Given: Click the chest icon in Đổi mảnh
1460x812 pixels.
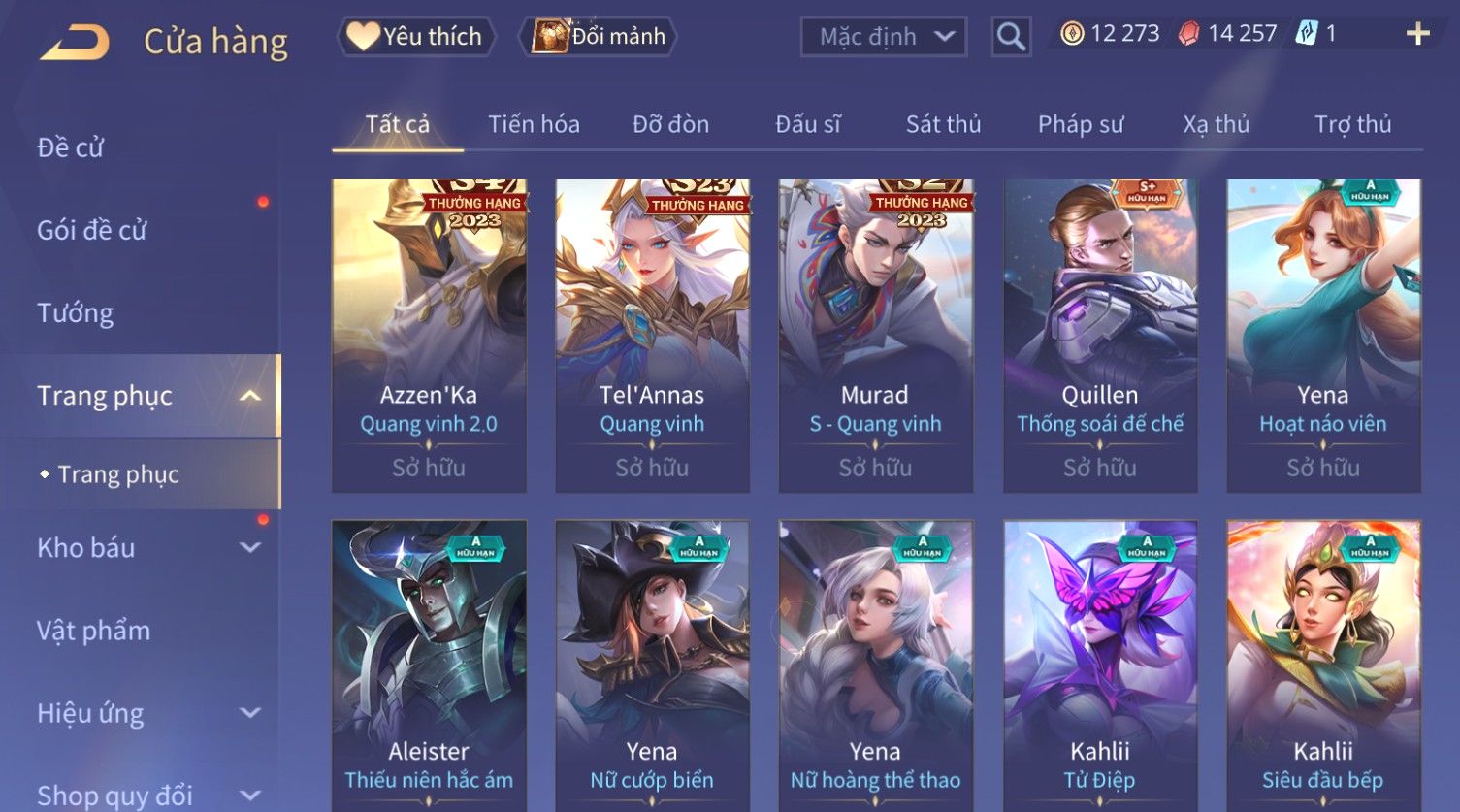Looking at the screenshot, I should click(549, 37).
